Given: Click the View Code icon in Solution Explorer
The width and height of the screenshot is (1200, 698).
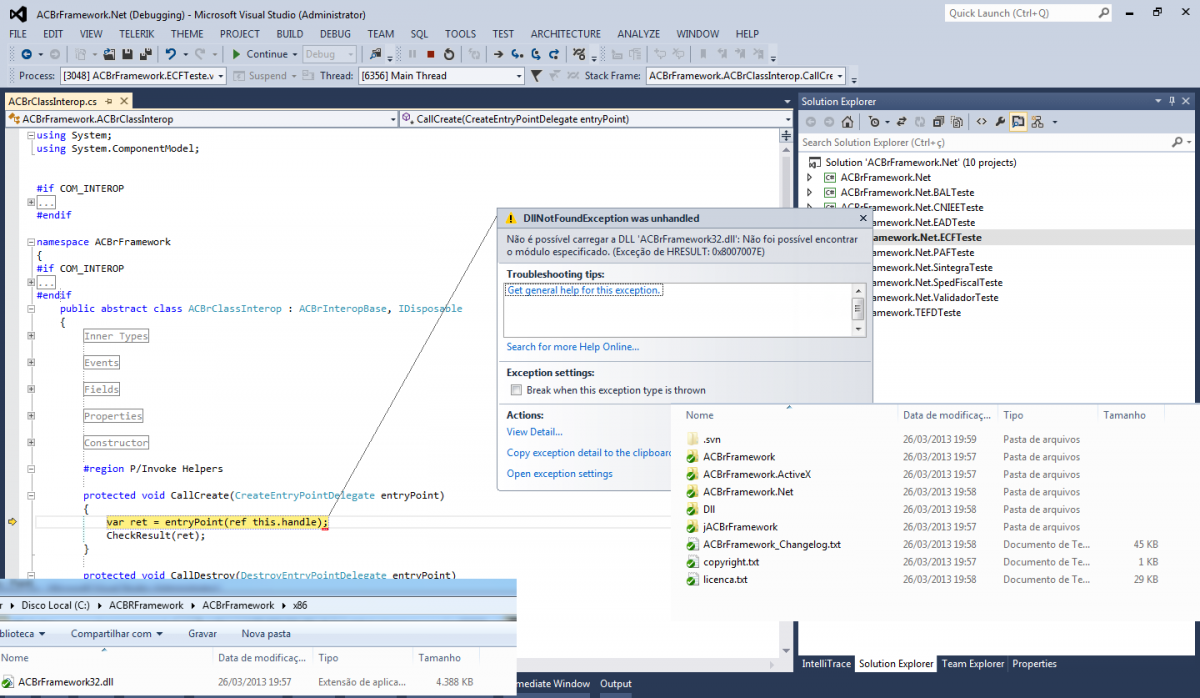Looking at the screenshot, I should tap(982, 122).
